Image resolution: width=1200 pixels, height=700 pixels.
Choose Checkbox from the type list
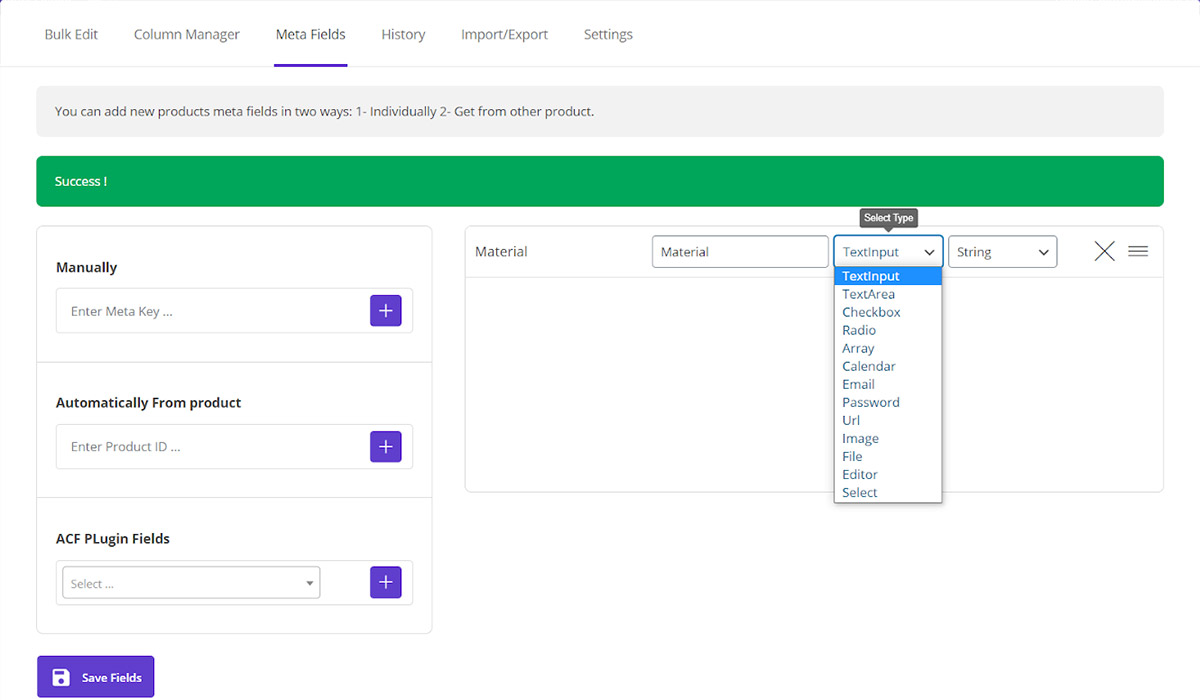click(x=871, y=312)
